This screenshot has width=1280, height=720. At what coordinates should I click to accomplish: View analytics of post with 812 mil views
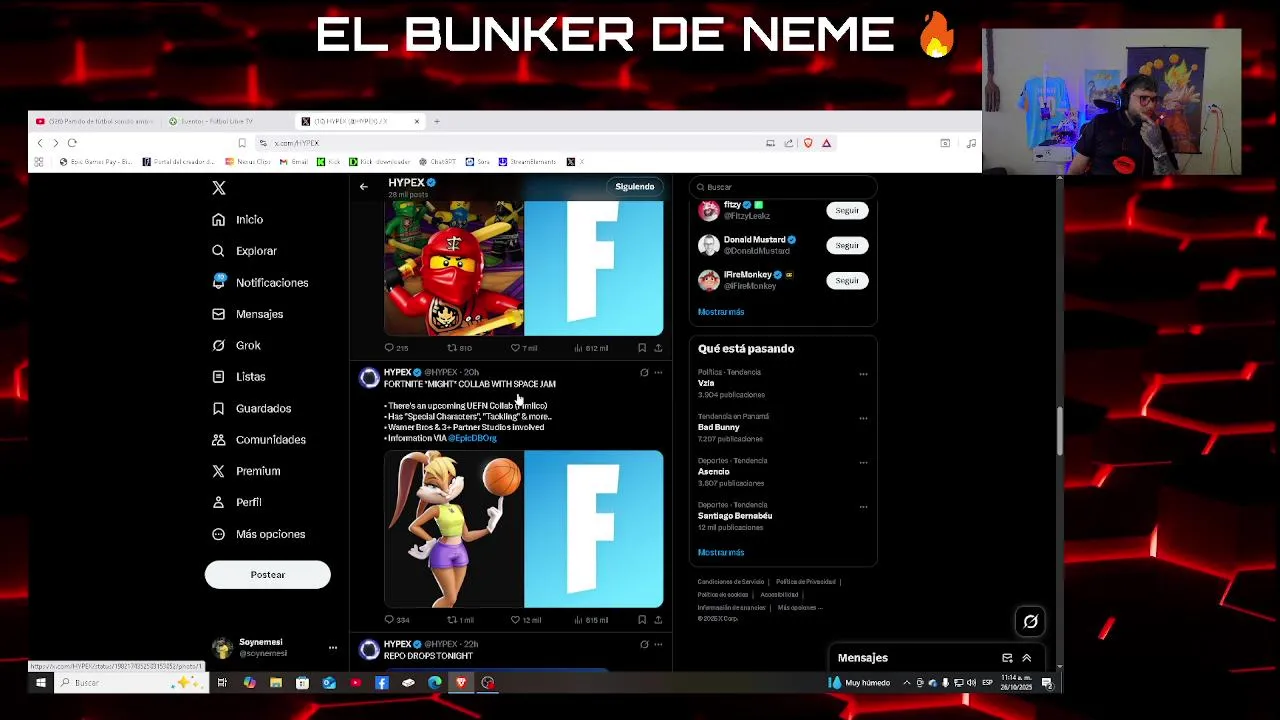pos(591,348)
